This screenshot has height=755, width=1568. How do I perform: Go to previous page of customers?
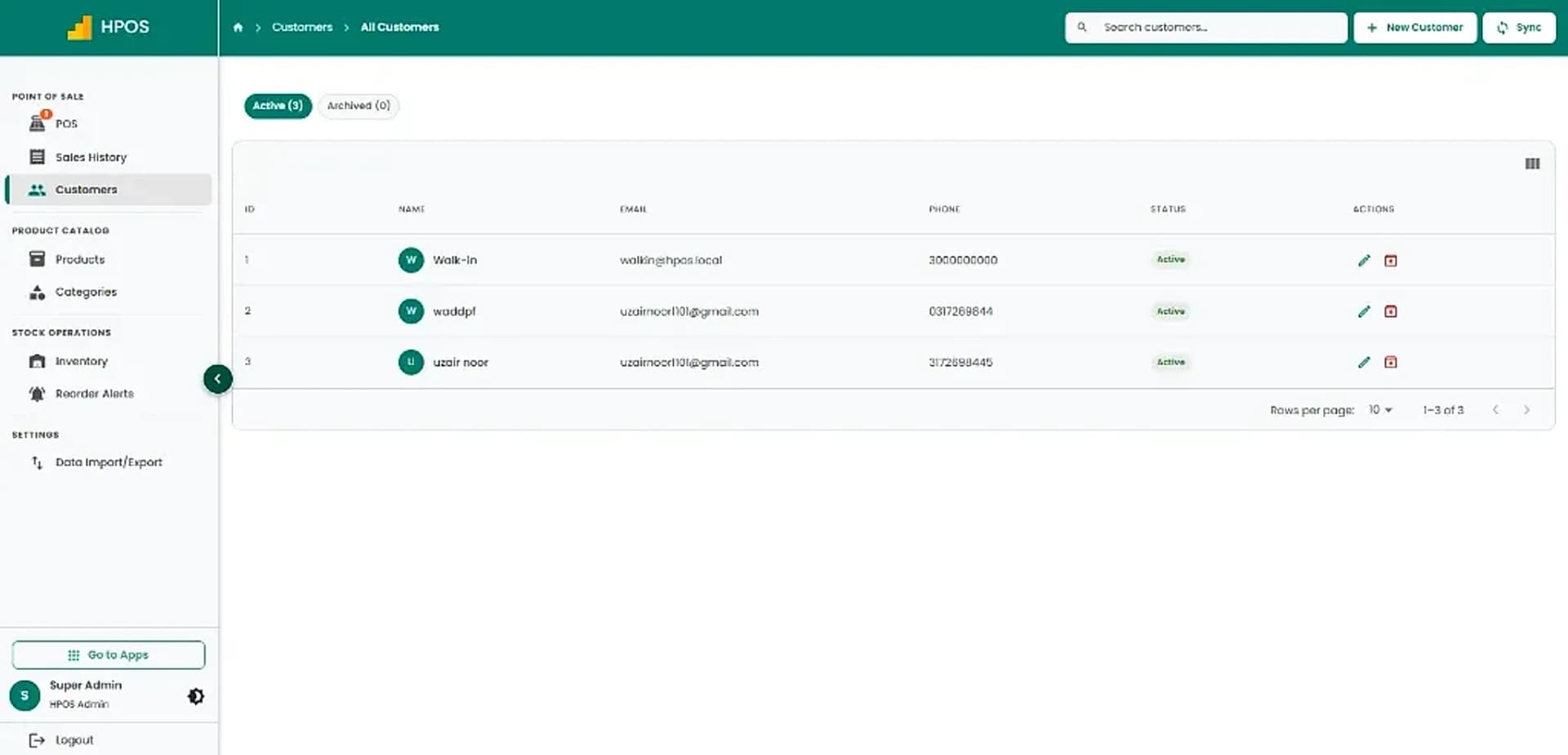click(x=1495, y=410)
